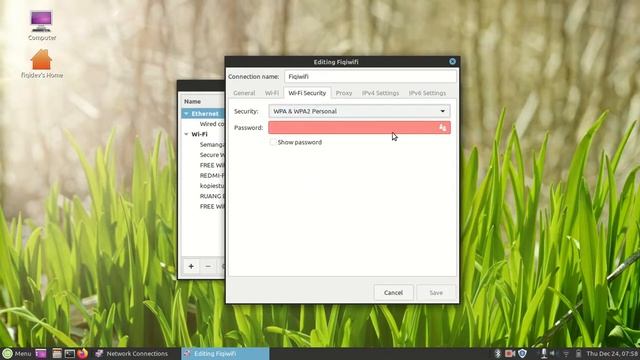Click the show desktop panel icon
The image size is (640, 360).
[41, 353]
